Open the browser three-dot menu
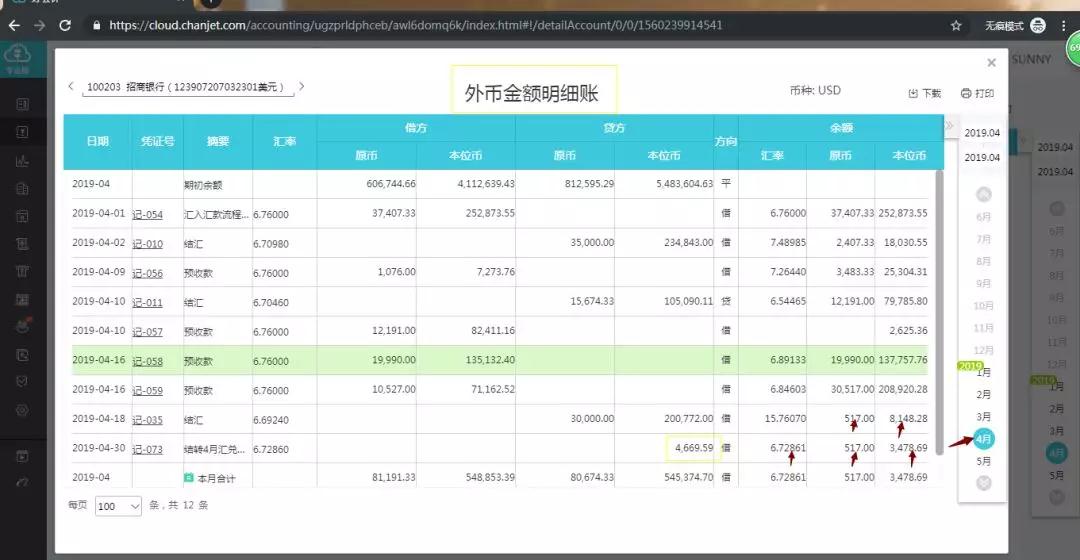 point(1065,25)
